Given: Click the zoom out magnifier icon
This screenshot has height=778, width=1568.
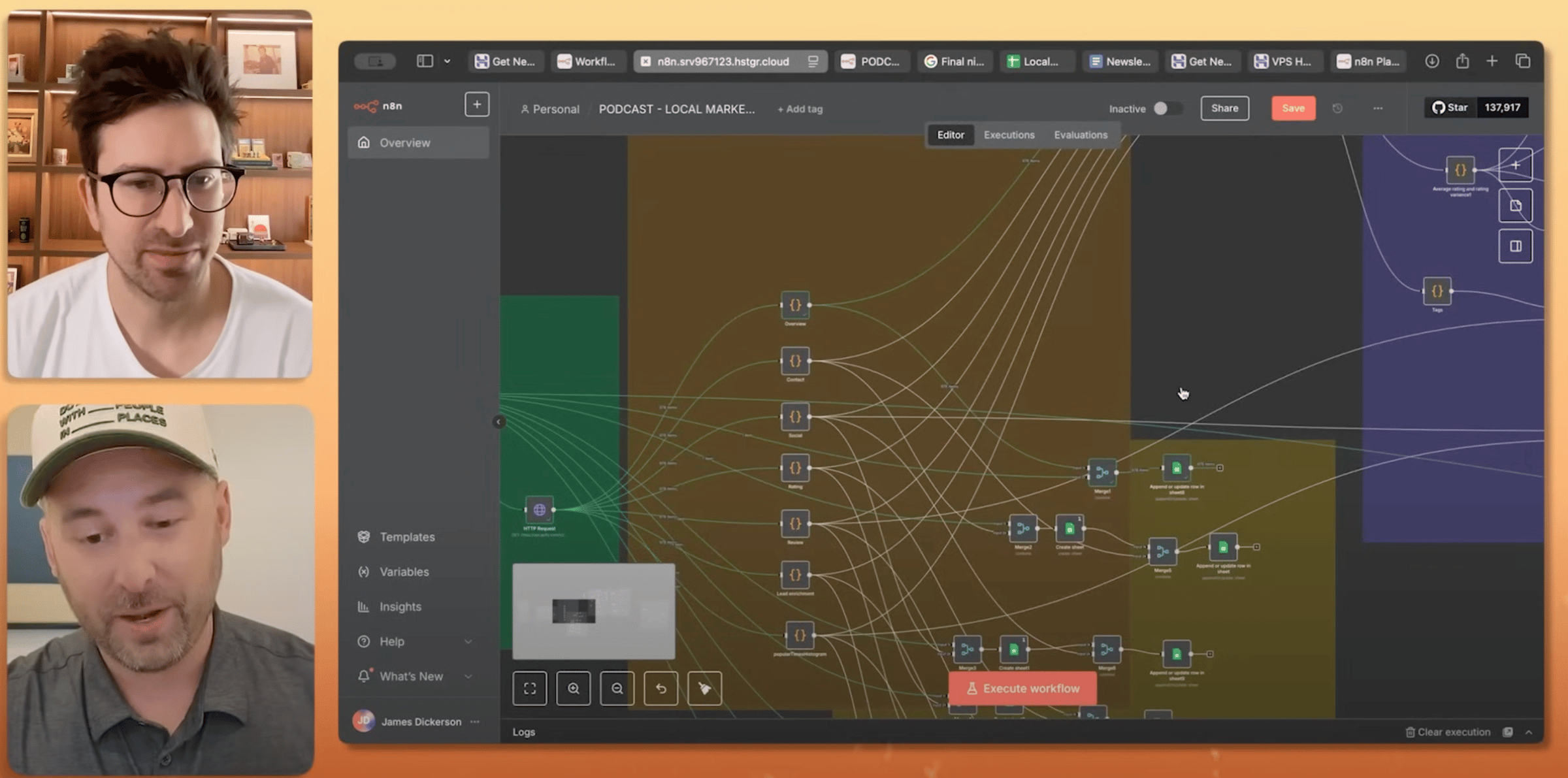Looking at the screenshot, I should coord(617,688).
